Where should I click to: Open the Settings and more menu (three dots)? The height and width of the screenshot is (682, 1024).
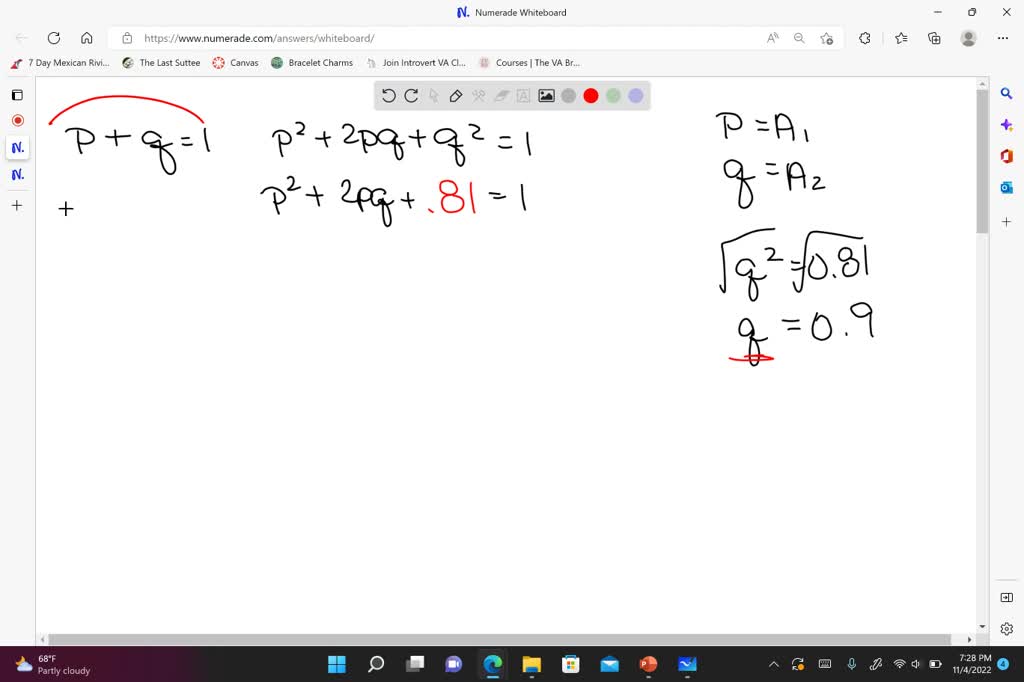(x=1002, y=38)
